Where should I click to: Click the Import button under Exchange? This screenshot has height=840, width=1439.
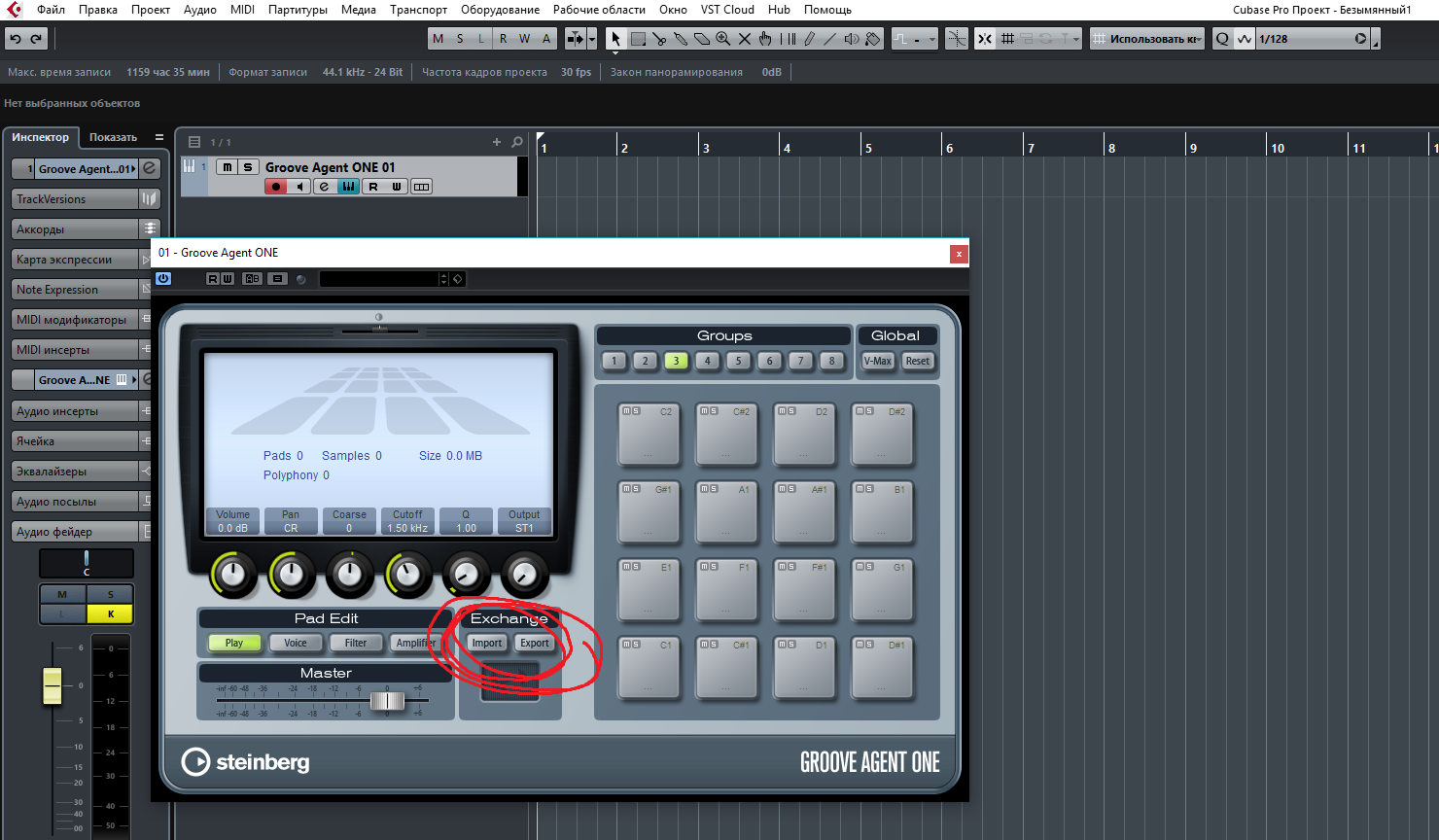487,643
